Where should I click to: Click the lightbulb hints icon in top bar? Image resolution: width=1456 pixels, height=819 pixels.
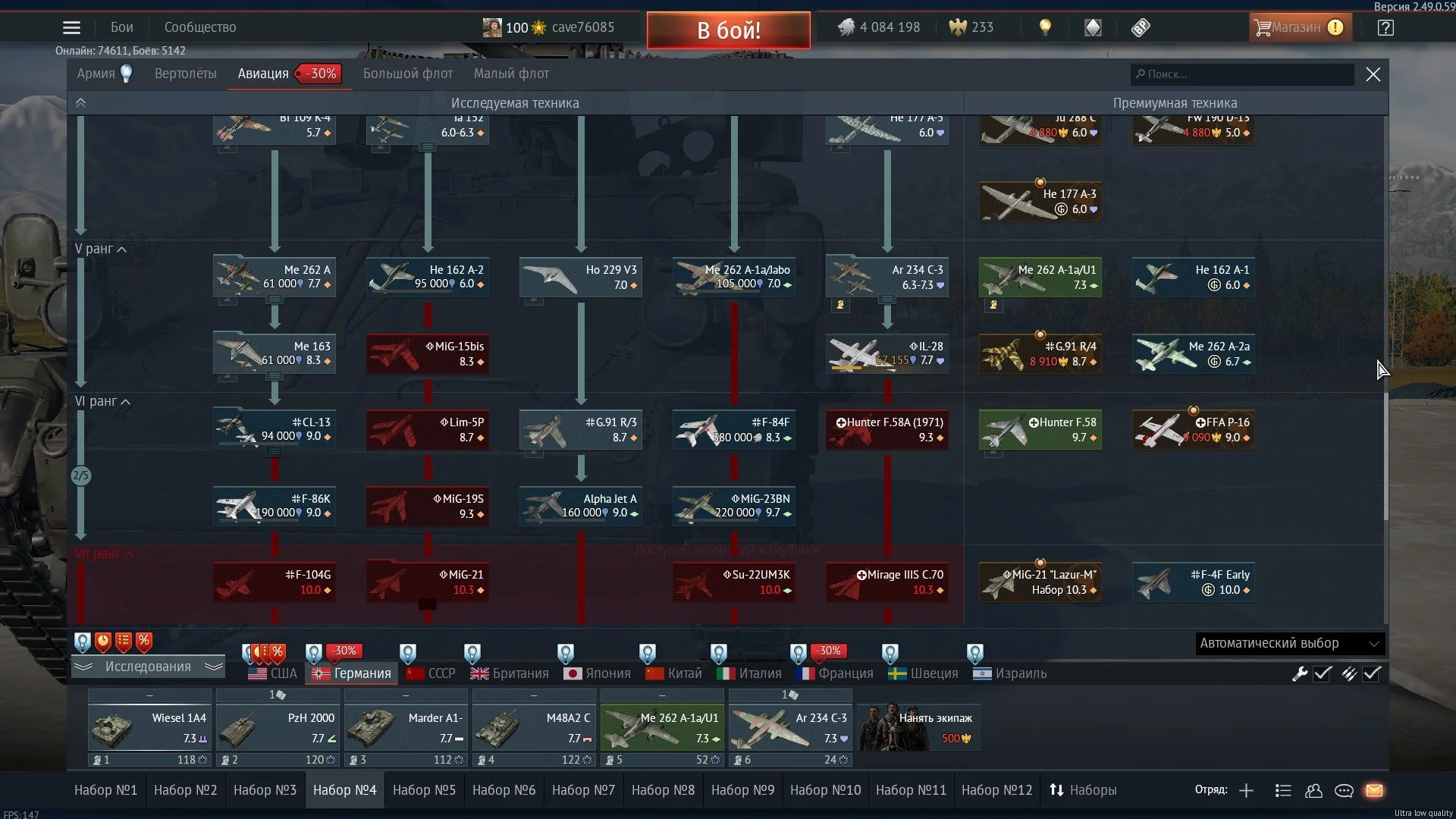point(1045,28)
